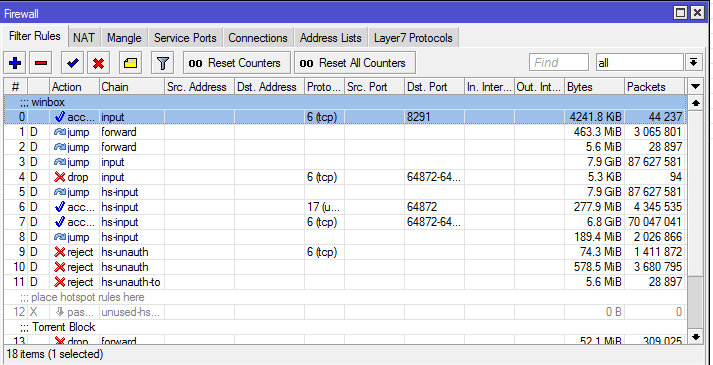Click the jump icon in rule 1

point(60,132)
